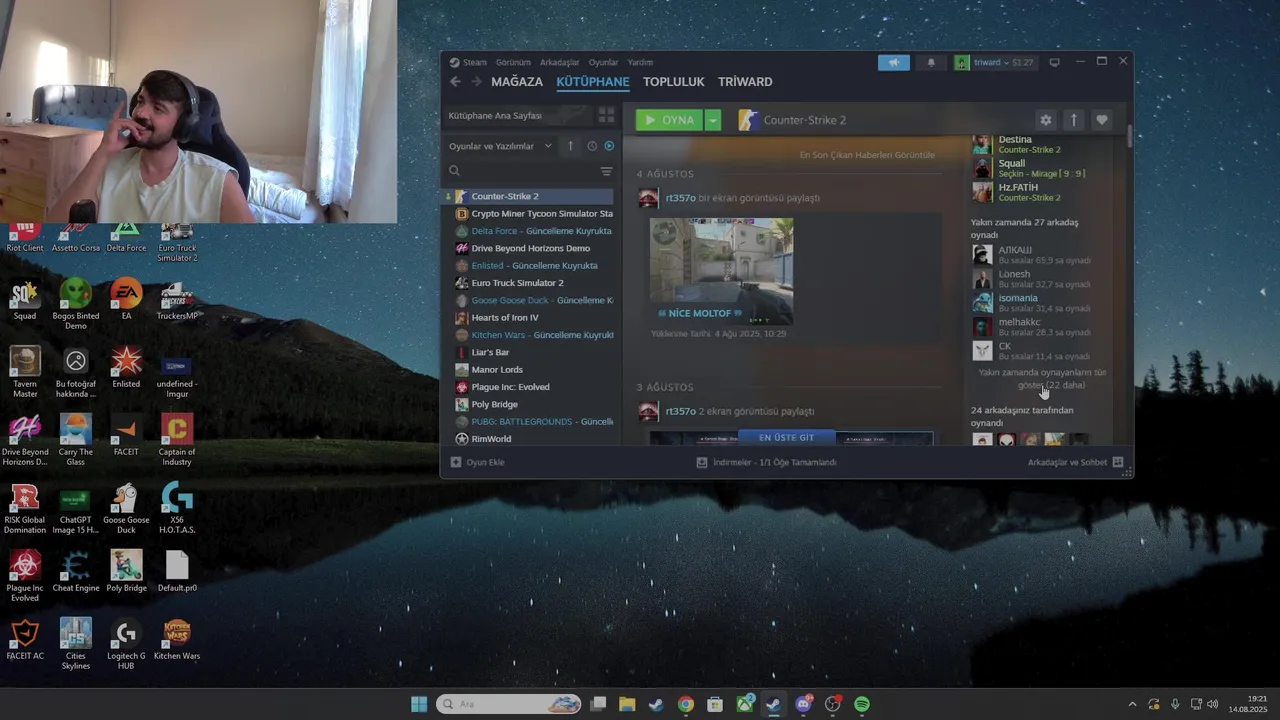The width and height of the screenshot is (1280, 720).
Task: Click the upload arrow icon beside gear
Action: [x=1073, y=120]
